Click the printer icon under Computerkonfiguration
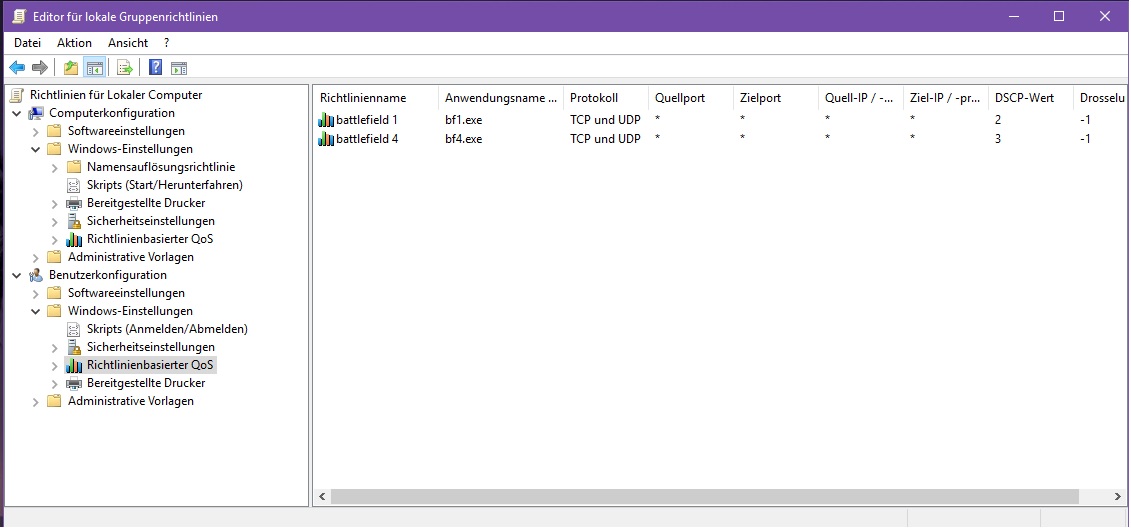This screenshot has width=1131, height=528. point(74,203)
